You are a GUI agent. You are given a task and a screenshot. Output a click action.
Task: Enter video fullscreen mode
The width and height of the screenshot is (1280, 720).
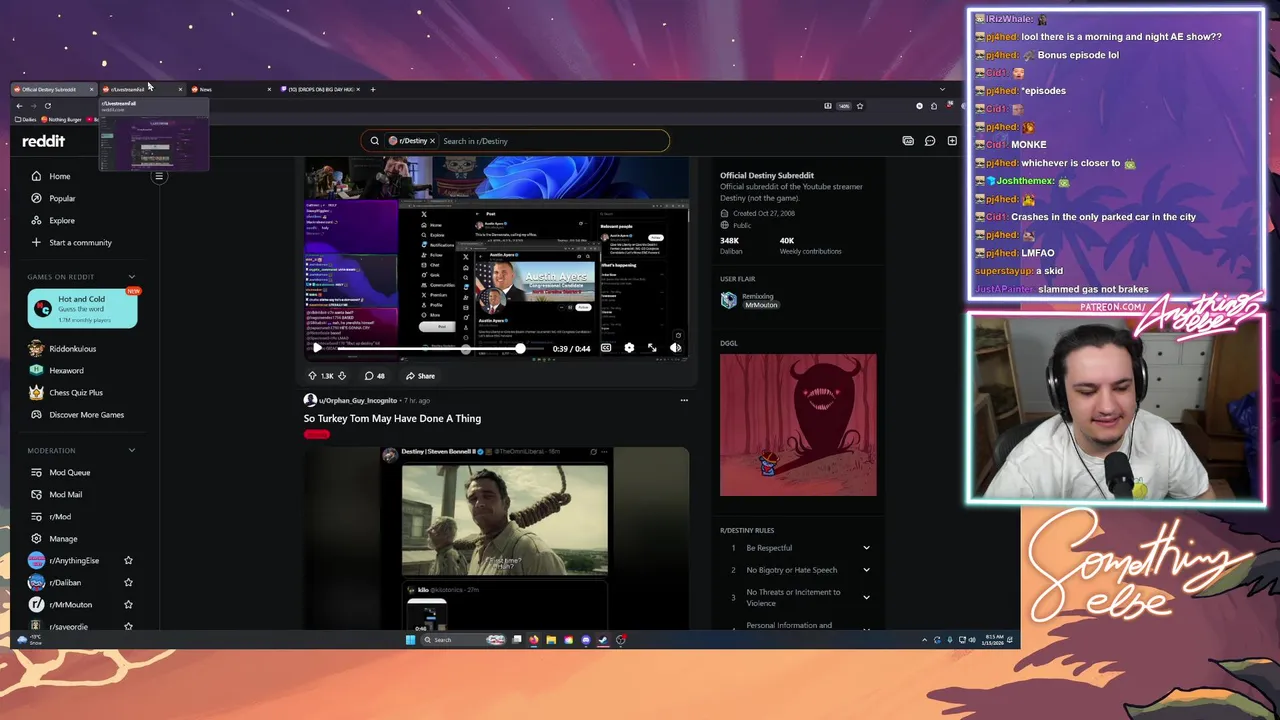652,348
